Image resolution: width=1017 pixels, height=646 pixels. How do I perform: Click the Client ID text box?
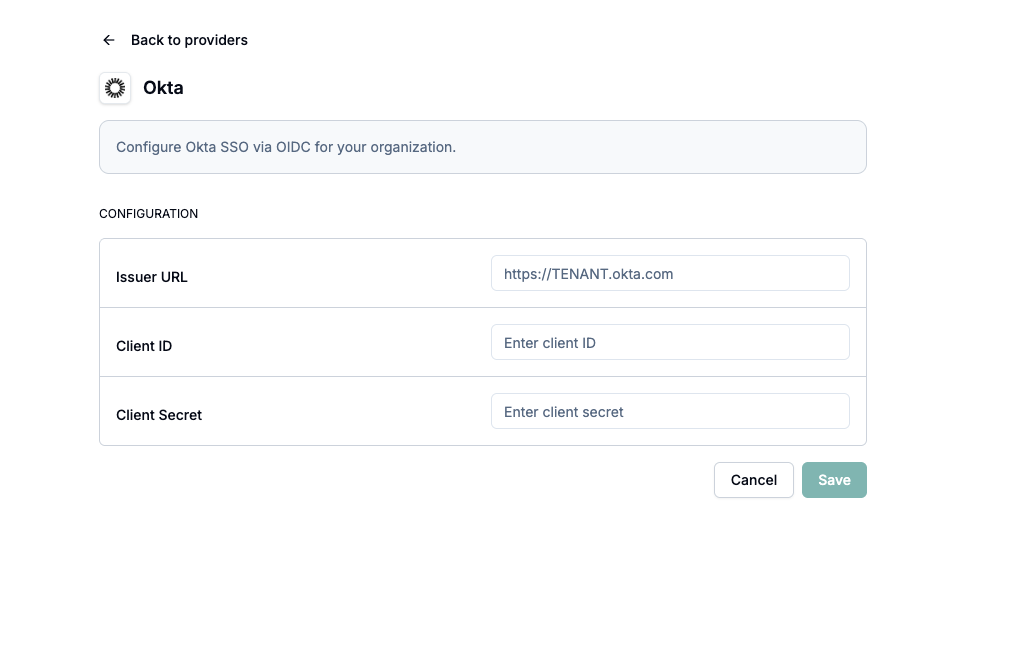pyautogui.click(x=670, y=342)
